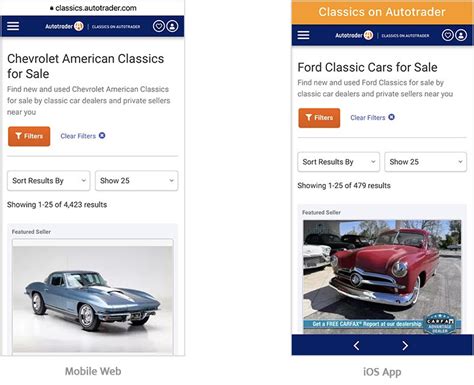This screenshot has height=385, width=474.
Task: Tap favorites heart icon in Mobile Web header
Action: 159,26
